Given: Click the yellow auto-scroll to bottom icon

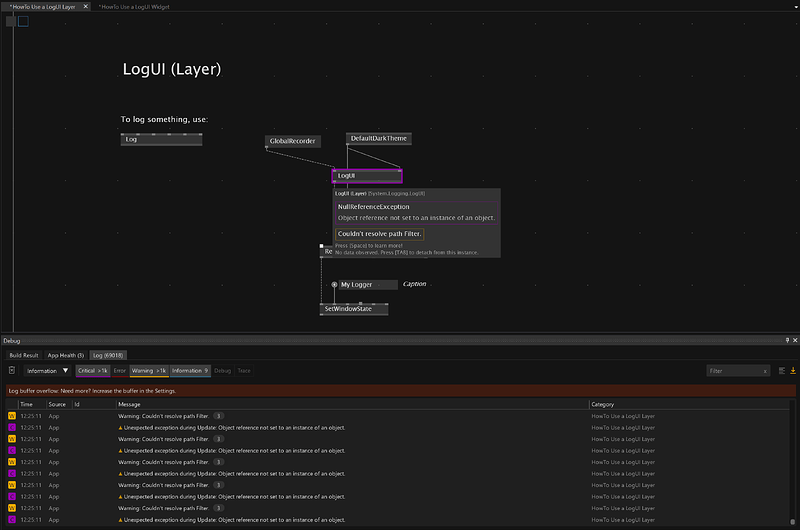Looking at the screenshot, I should click(793, 371).
